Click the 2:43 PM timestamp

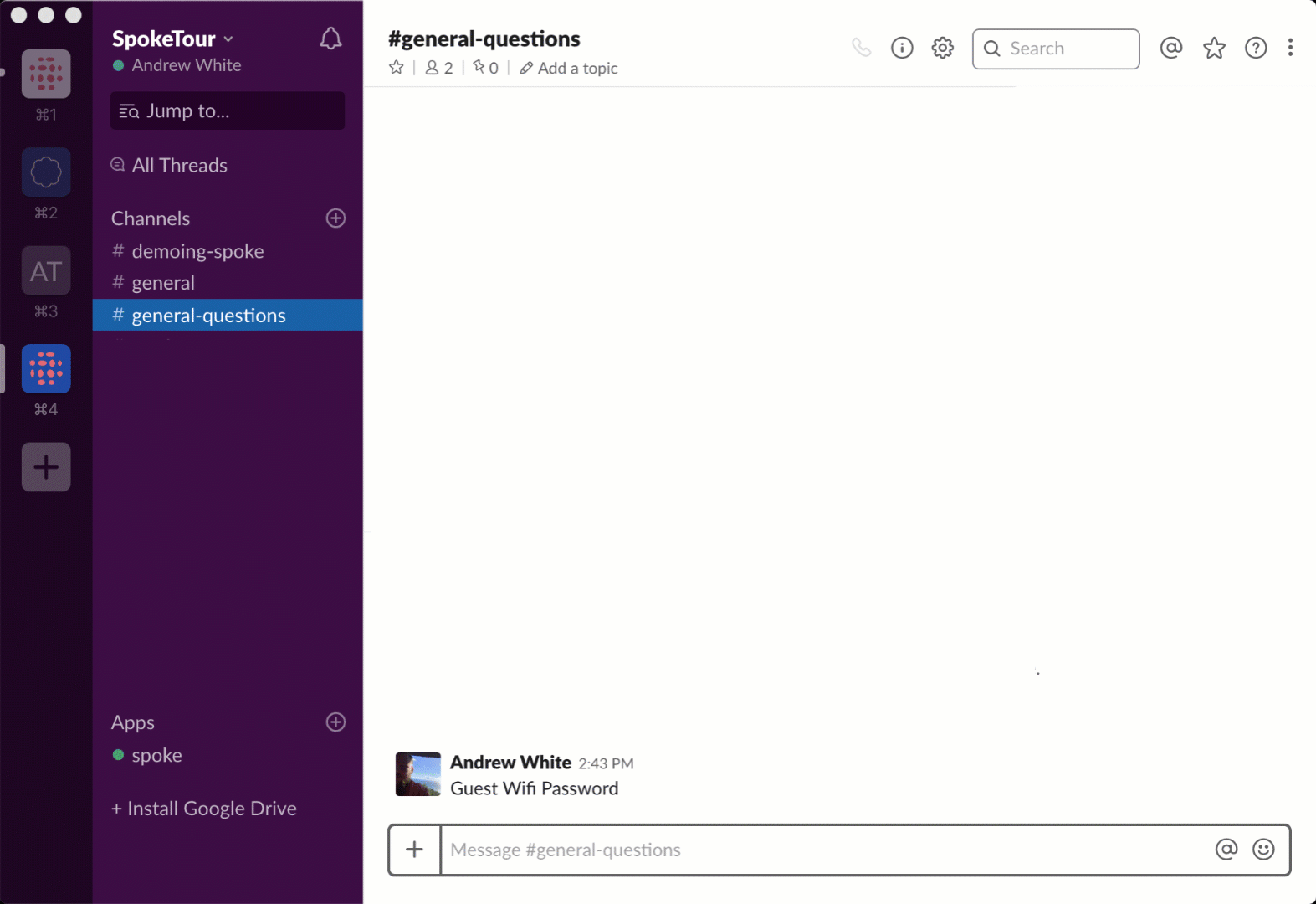(x=606, y=763)
